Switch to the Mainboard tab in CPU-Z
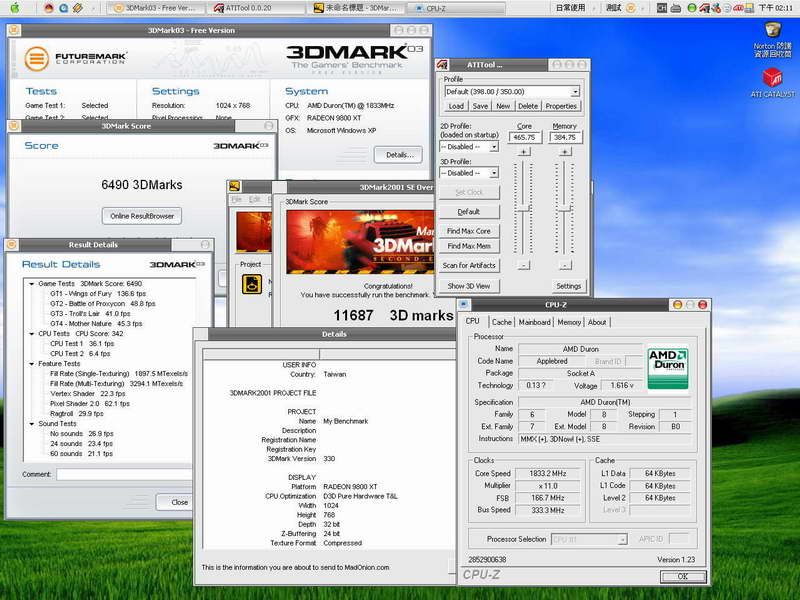 tap(534, 322)
